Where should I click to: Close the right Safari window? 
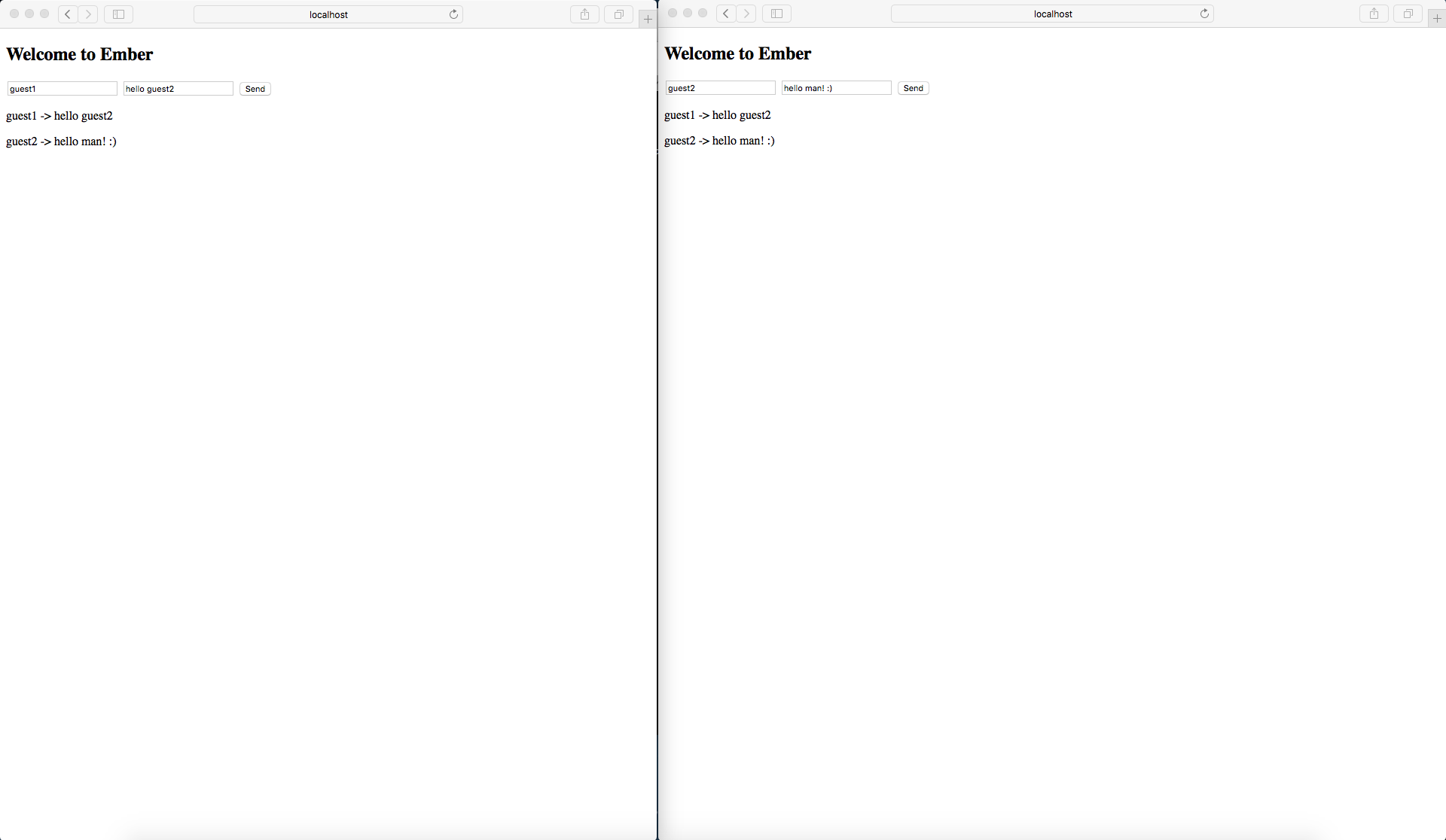673,13
